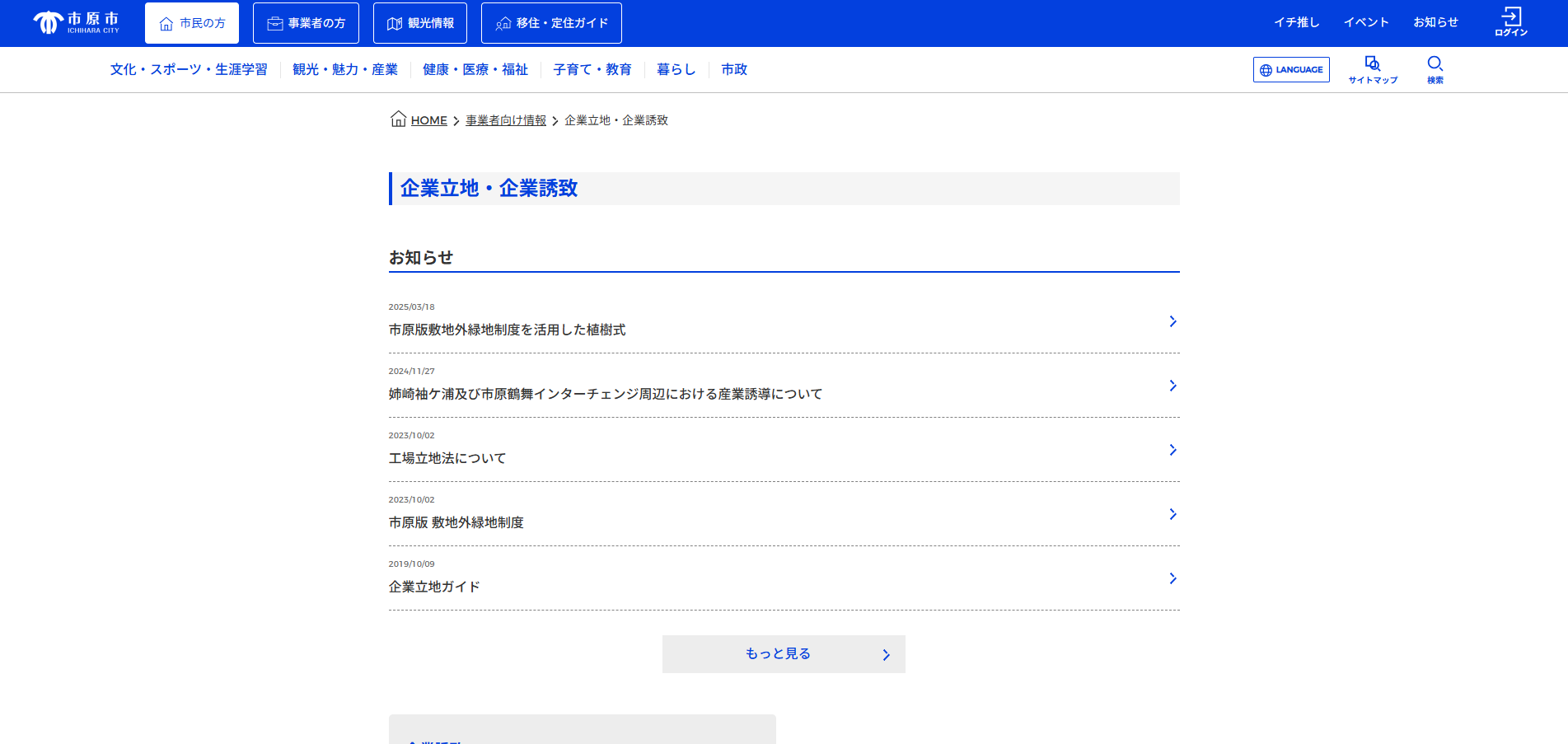Click the イチ推し header link
Viewport: 1568px width, 744px height.
1297,22
